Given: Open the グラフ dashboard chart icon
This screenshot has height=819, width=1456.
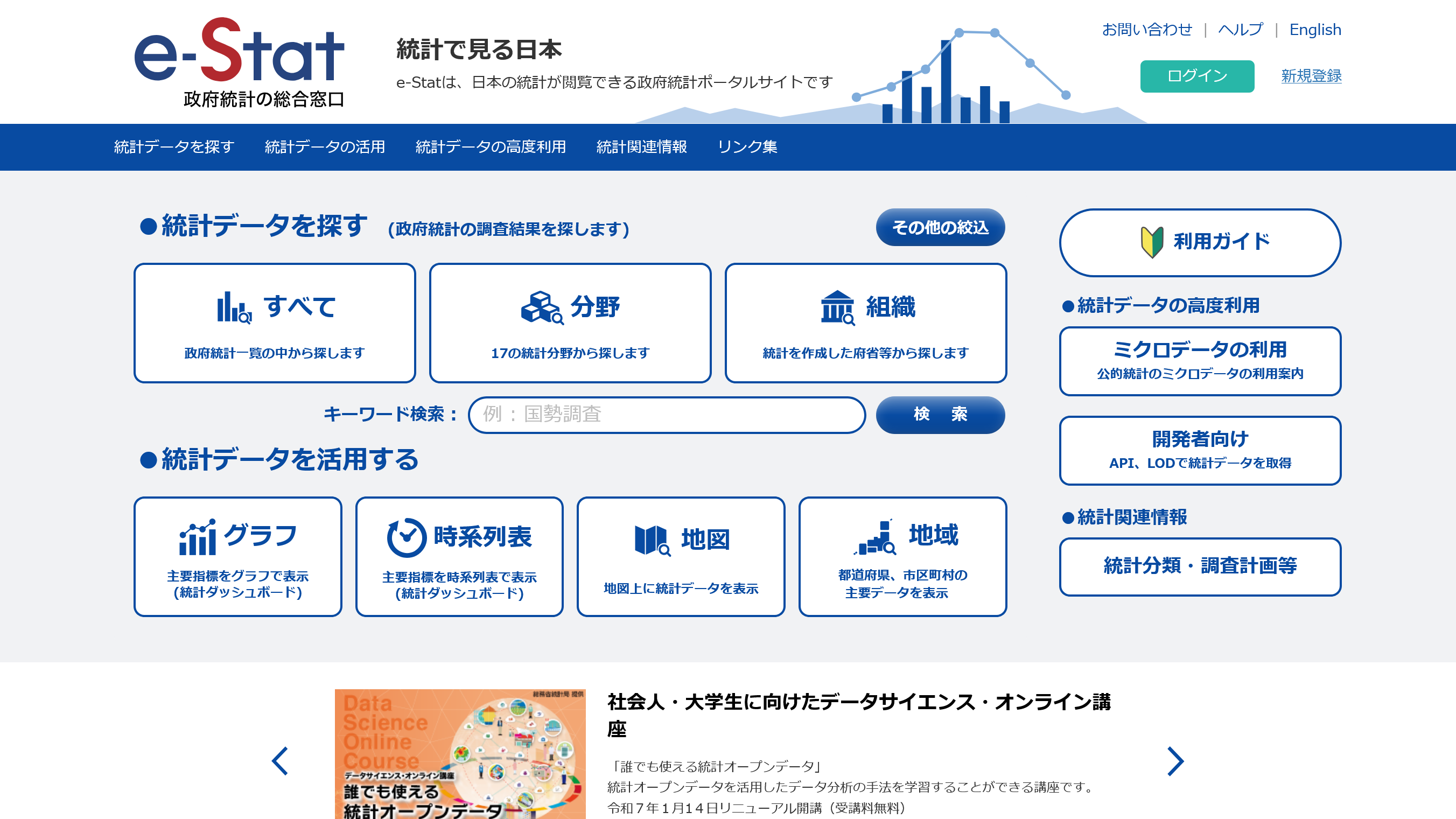Looking at the screenshot, I should coord(197,537).
